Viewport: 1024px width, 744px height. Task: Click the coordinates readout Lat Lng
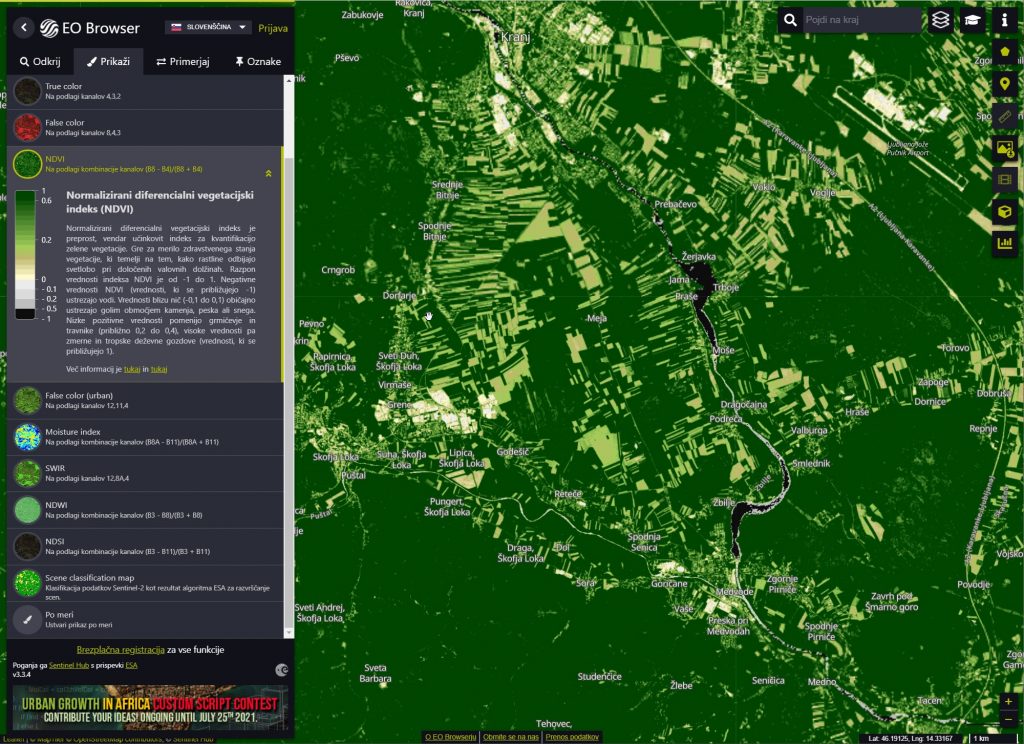click(x=911, y=738)
